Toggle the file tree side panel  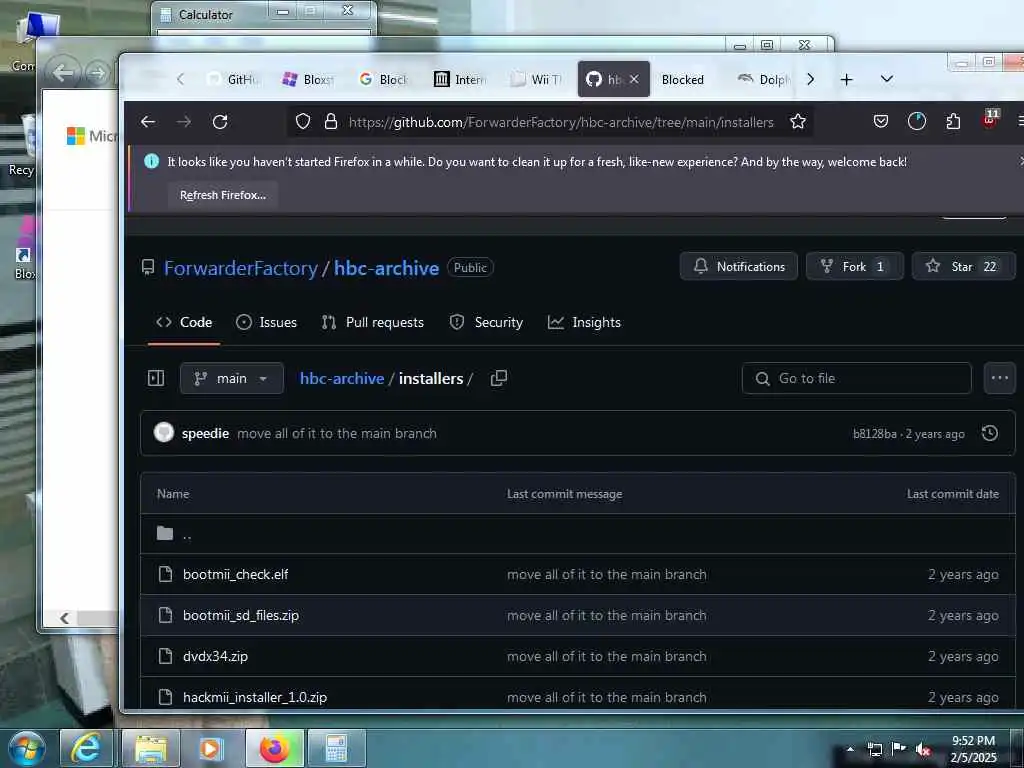[x=156, y=378]
